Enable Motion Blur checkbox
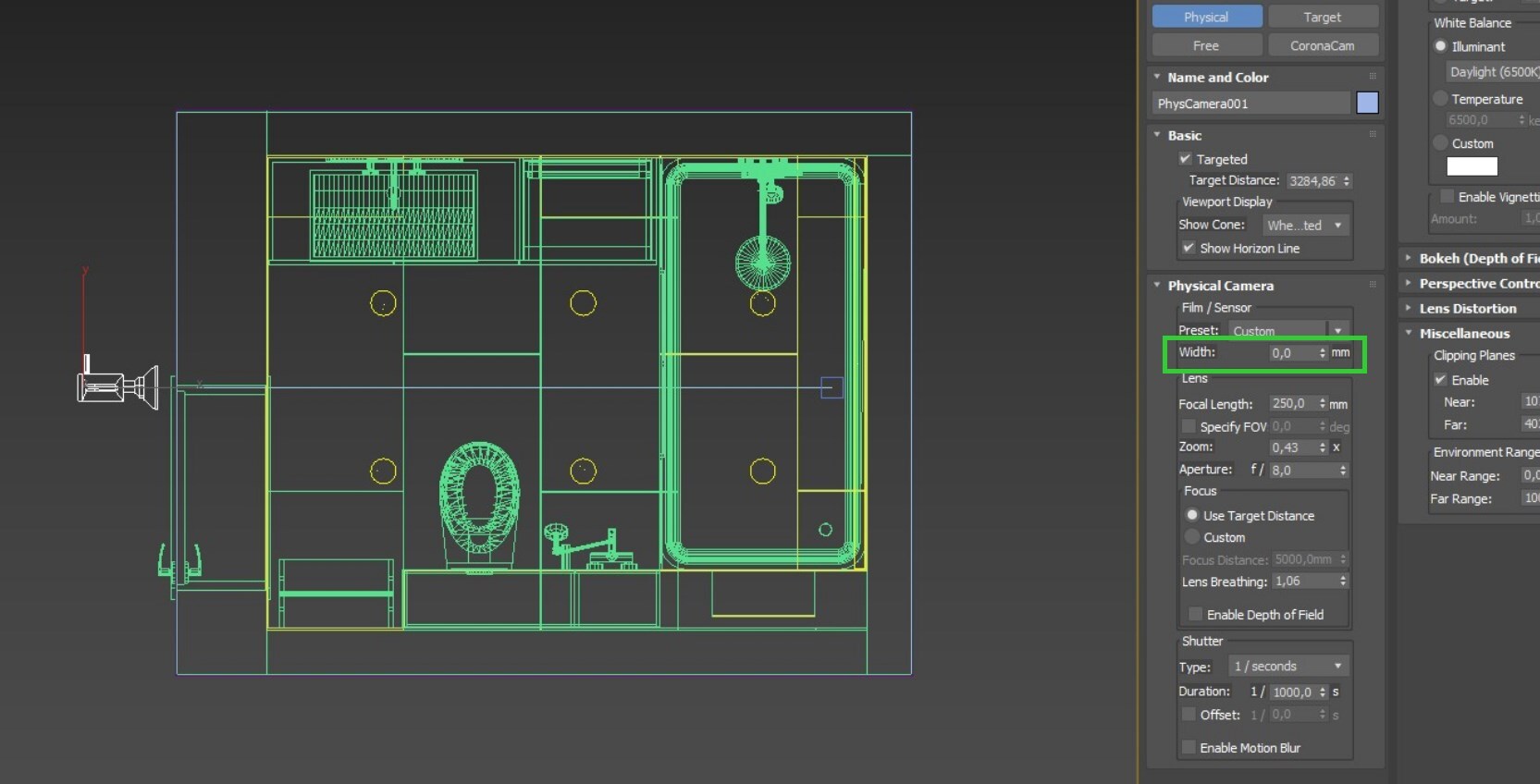The height and width of the screenshot is (784, 1540). point(1189,747)
